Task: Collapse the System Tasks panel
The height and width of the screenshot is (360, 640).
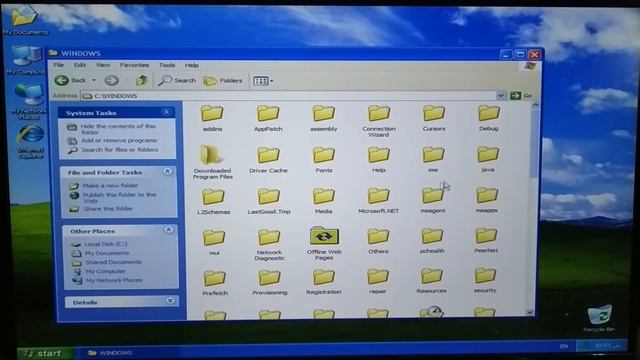Action: point(166,112)
